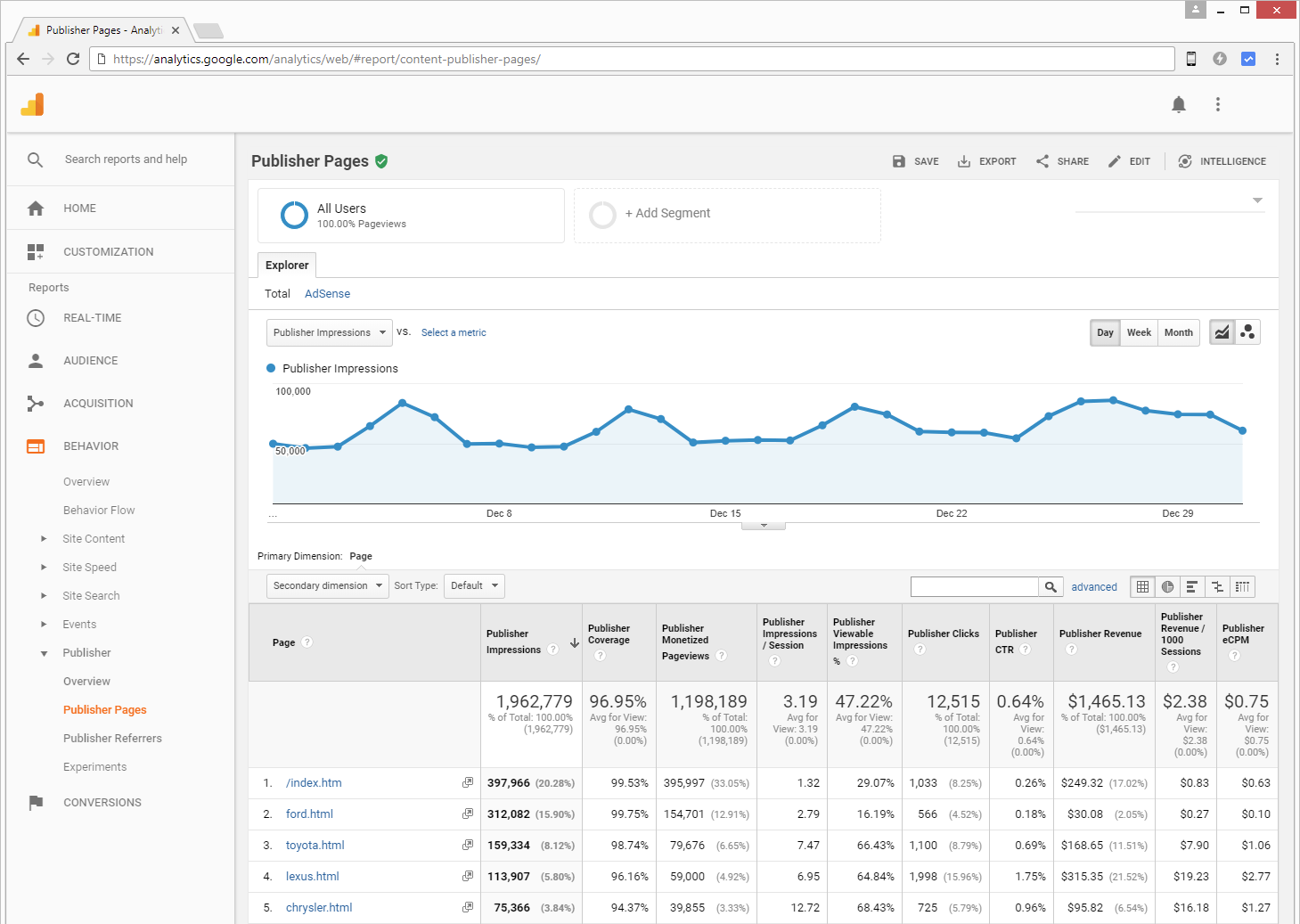Select the Performance bar view icon
Image resolution: width=1300 pixels, height=924 pixels.
click(1192, 586)
